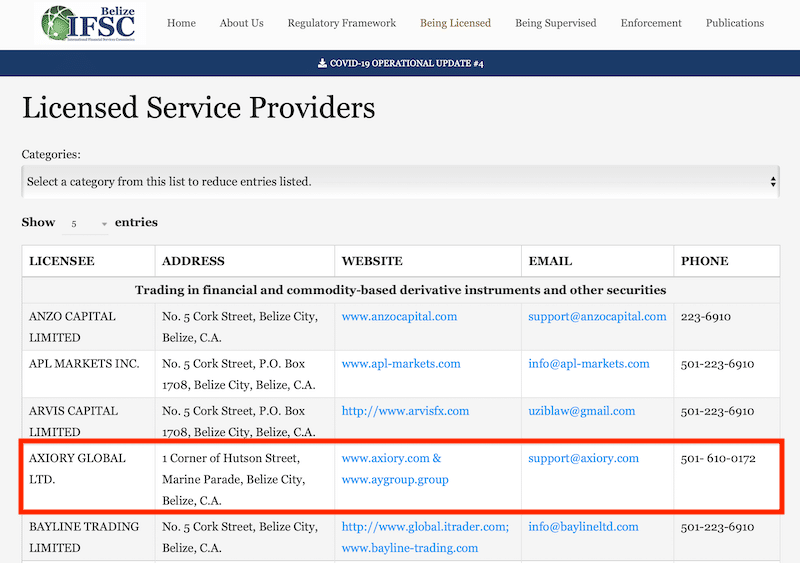Sort by the PHONE column header
This screenshot has height=563, width=800.
point(727,261)
